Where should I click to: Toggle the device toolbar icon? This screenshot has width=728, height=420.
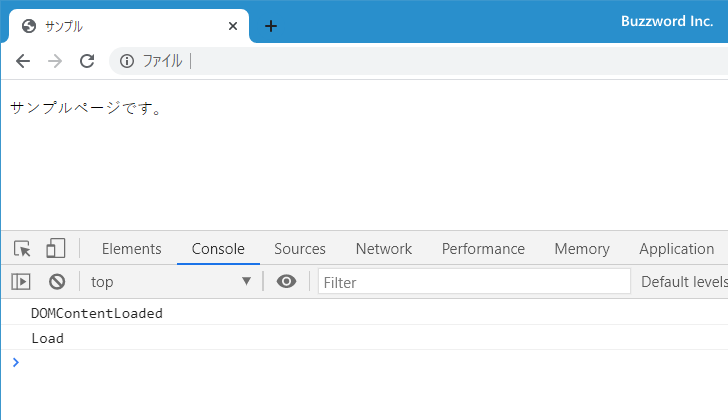pos(56,248)
